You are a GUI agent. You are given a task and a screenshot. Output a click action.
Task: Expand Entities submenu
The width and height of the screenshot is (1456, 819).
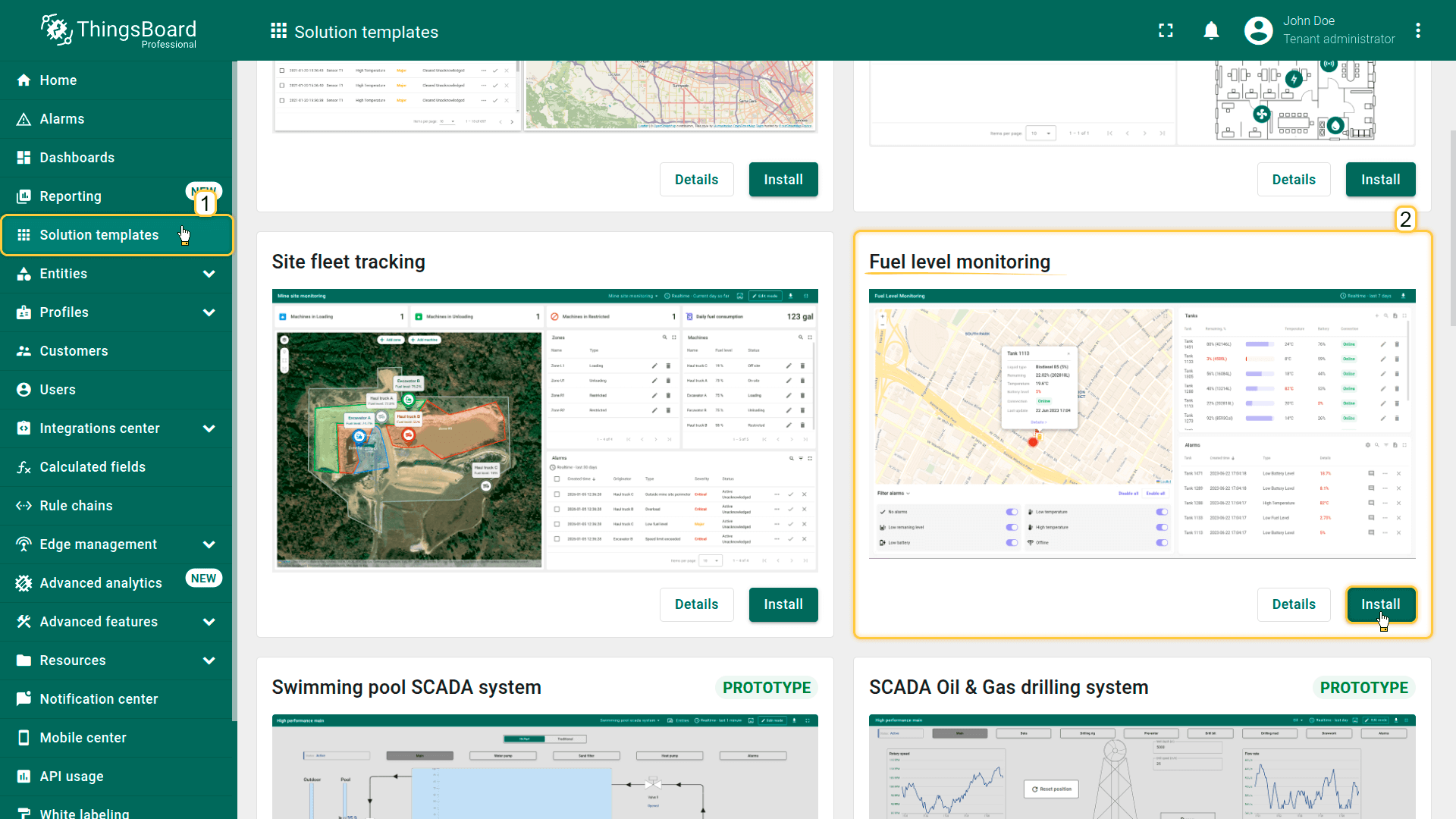tap(209, 274)
